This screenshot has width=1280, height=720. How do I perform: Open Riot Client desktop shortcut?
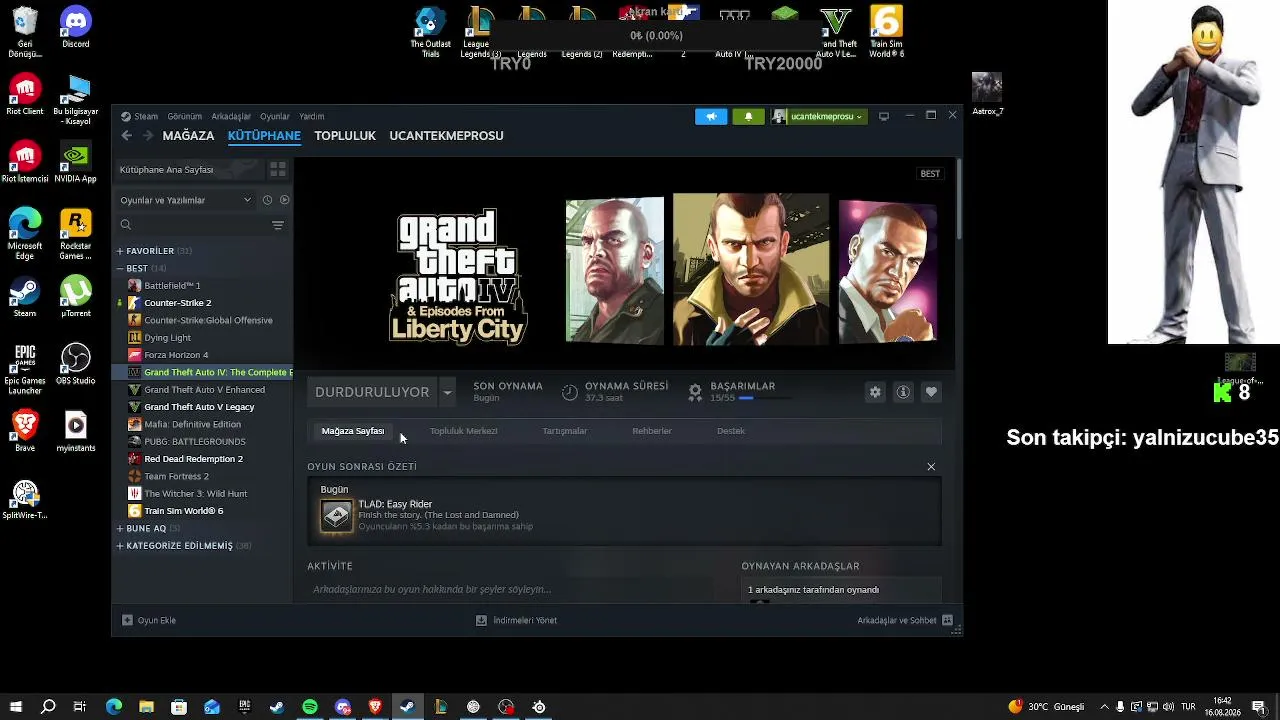tap(25, 96)
